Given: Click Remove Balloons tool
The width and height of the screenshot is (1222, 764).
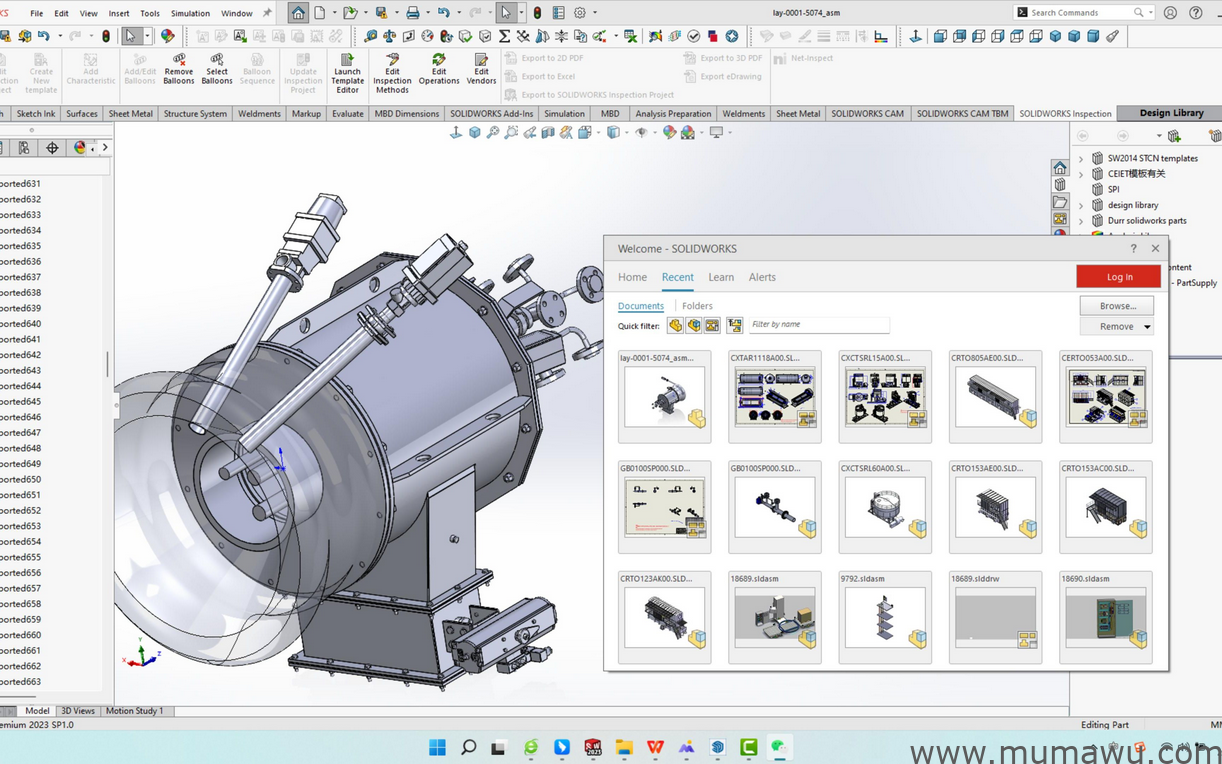Looking at the screenshot, I should click(x=179, y=70).
